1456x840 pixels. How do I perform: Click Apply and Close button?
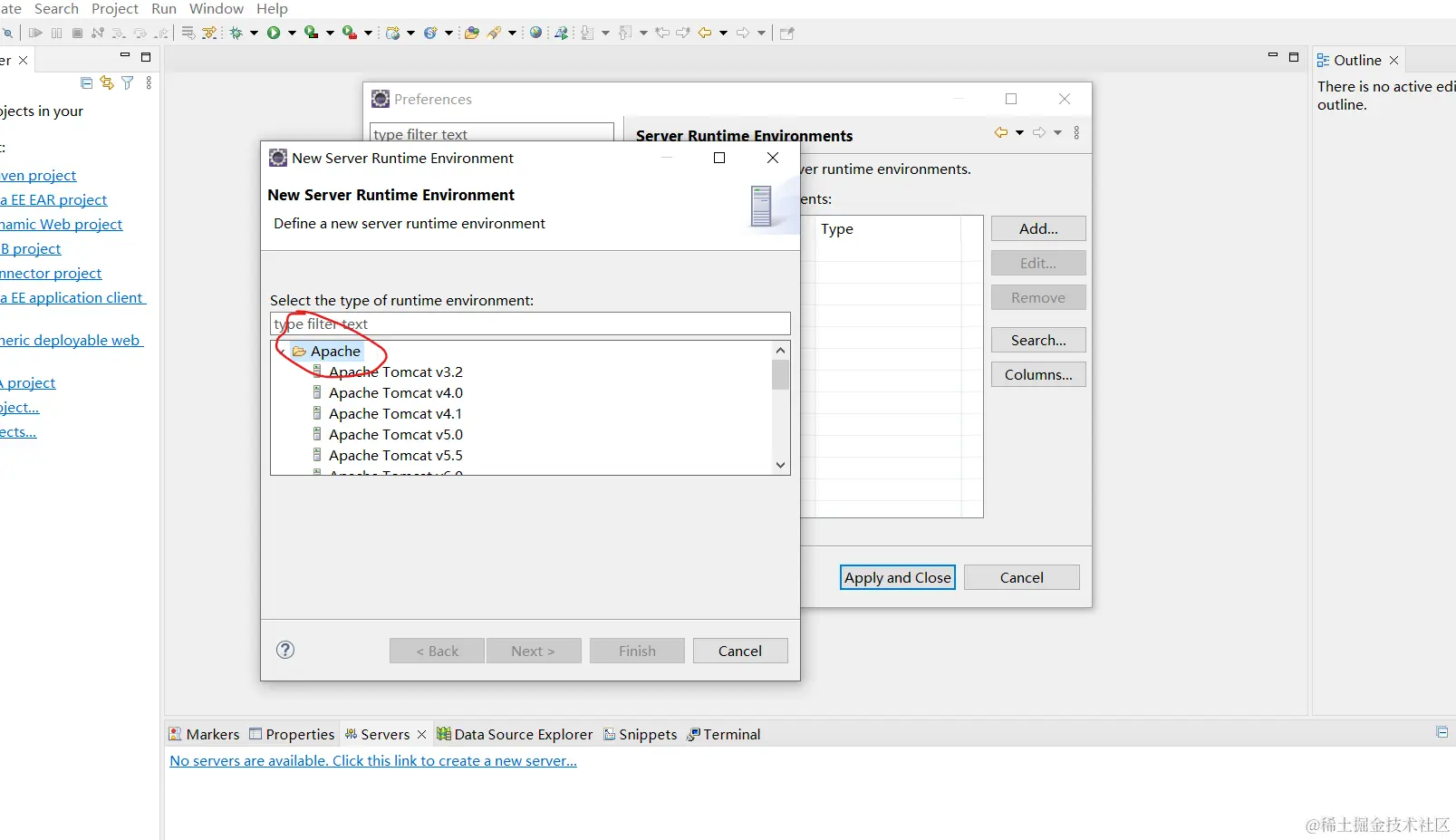click(x=898, y=577)
